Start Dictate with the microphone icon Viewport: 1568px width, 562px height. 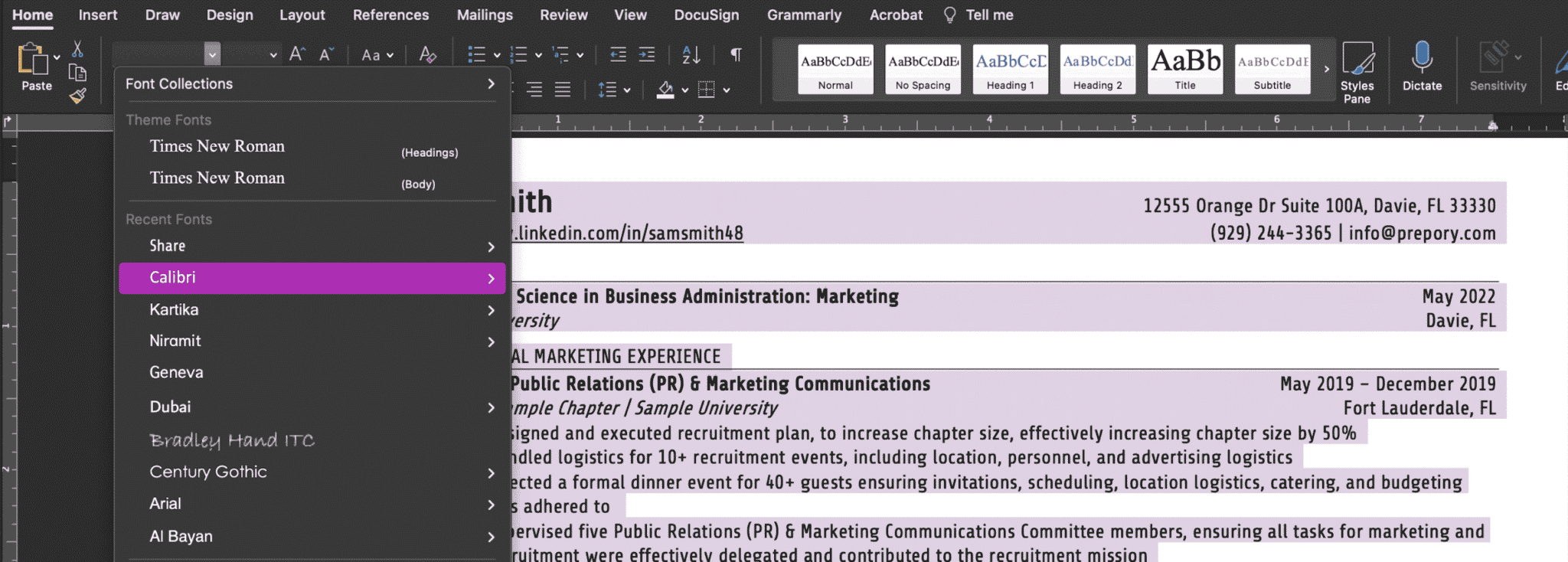pos(1422,65)
